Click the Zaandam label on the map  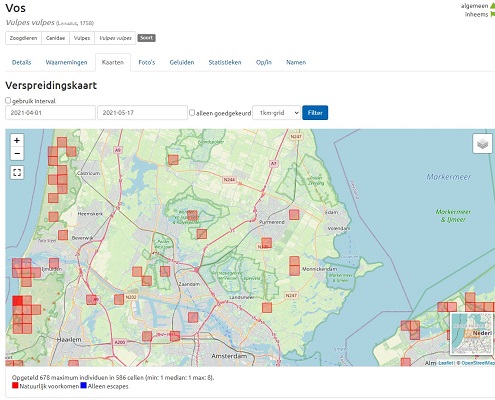(x=189, y=284)
